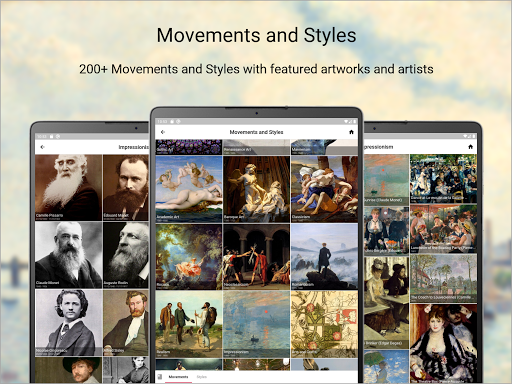Open the Neoclassicism movement tile

[x=256, y=256]
